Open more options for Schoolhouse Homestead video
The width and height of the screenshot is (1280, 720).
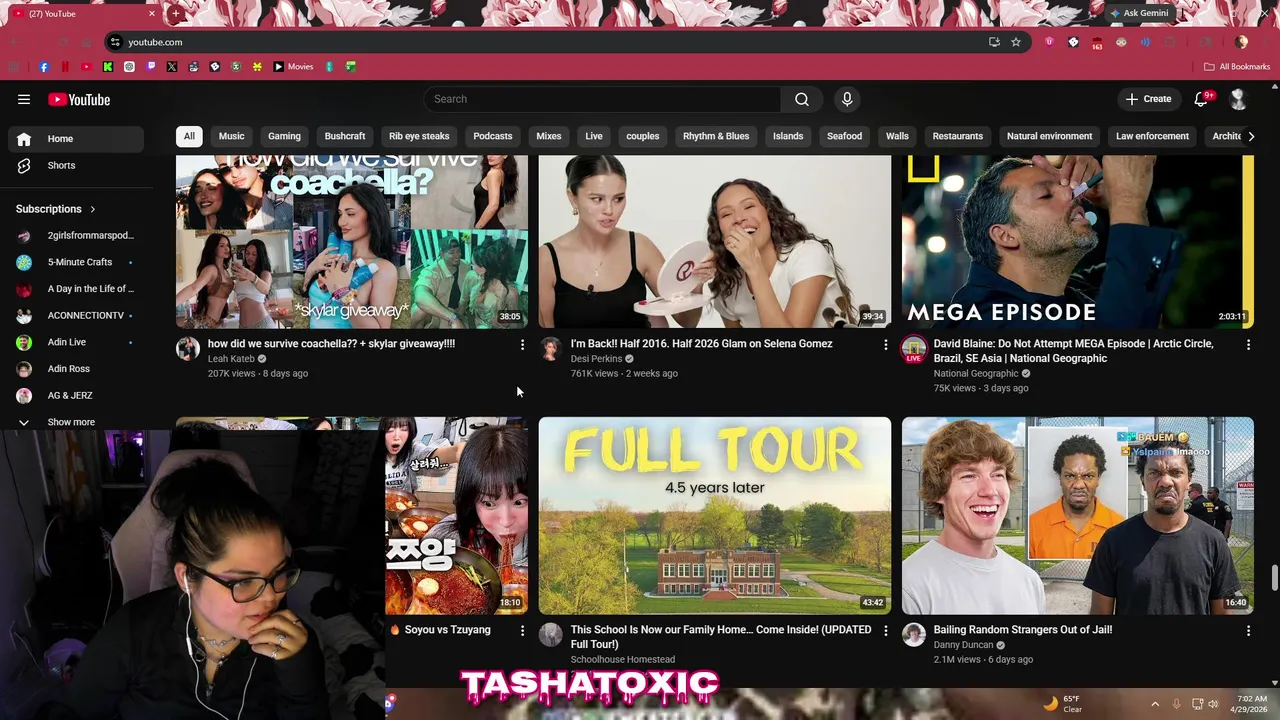pos(885,631)
